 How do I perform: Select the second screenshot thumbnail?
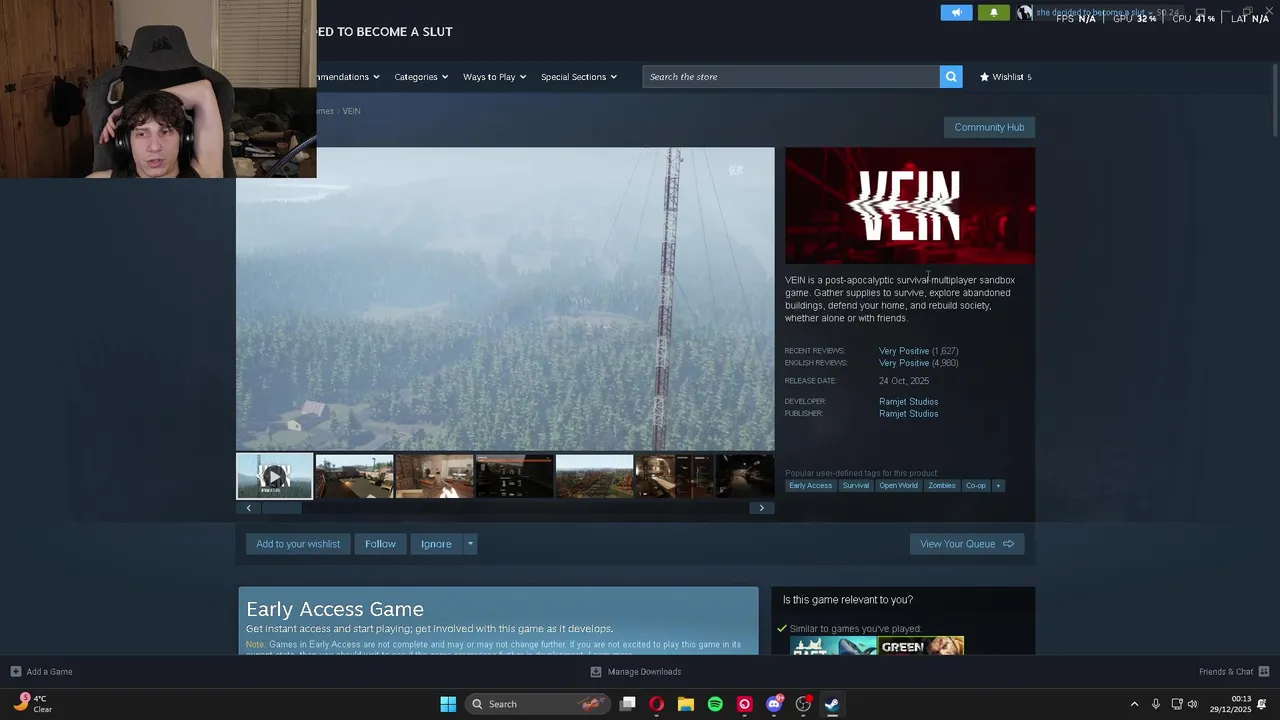point(354,476)
